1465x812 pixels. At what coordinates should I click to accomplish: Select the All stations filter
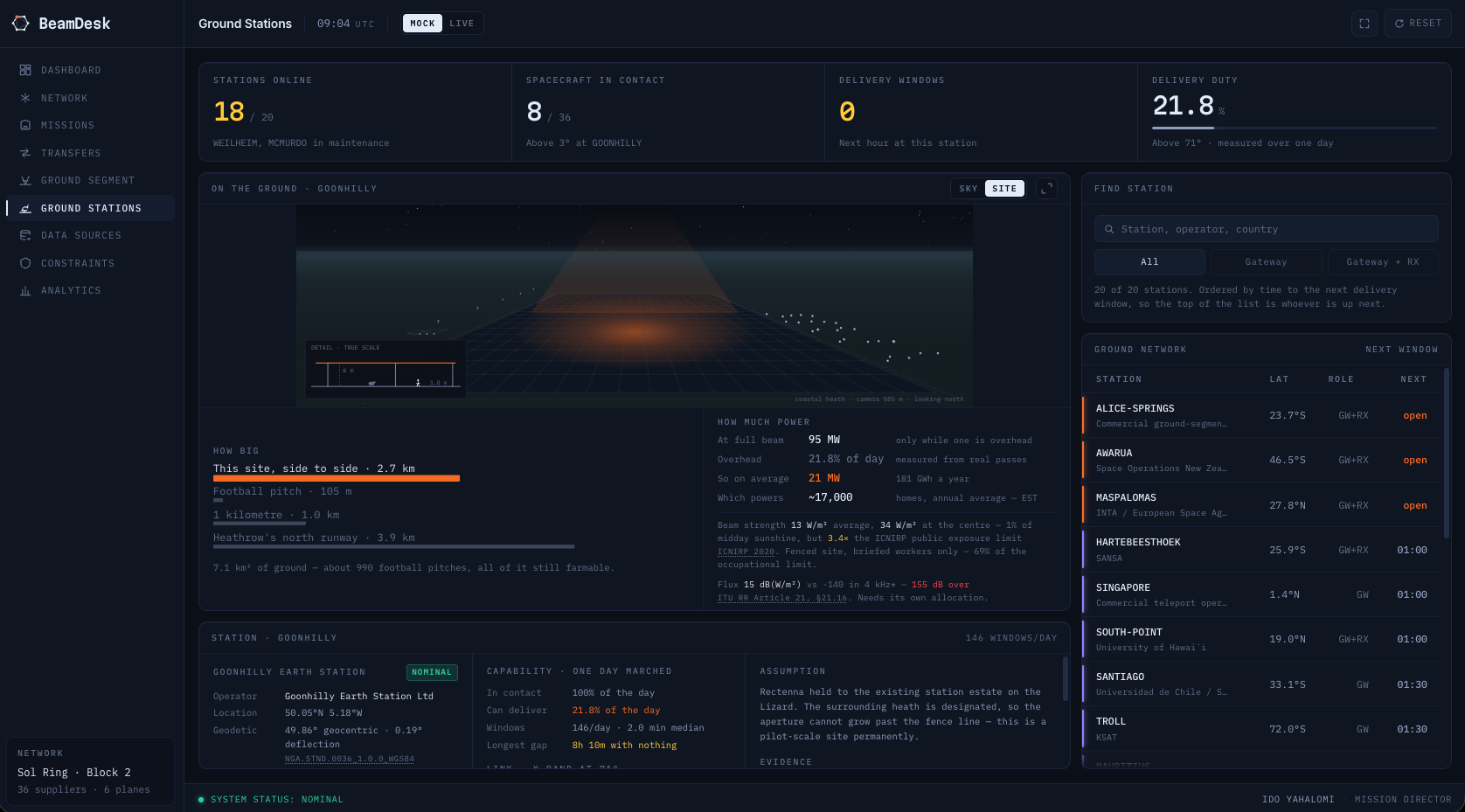click(1149, 262)
